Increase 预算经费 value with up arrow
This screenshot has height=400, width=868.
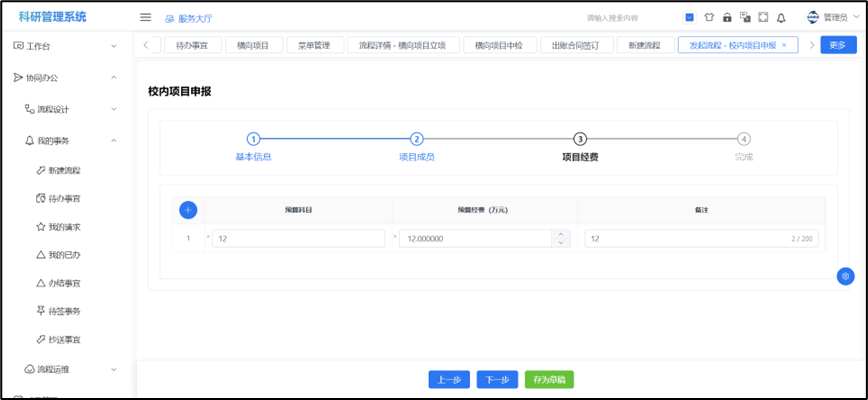coord(561,234)
